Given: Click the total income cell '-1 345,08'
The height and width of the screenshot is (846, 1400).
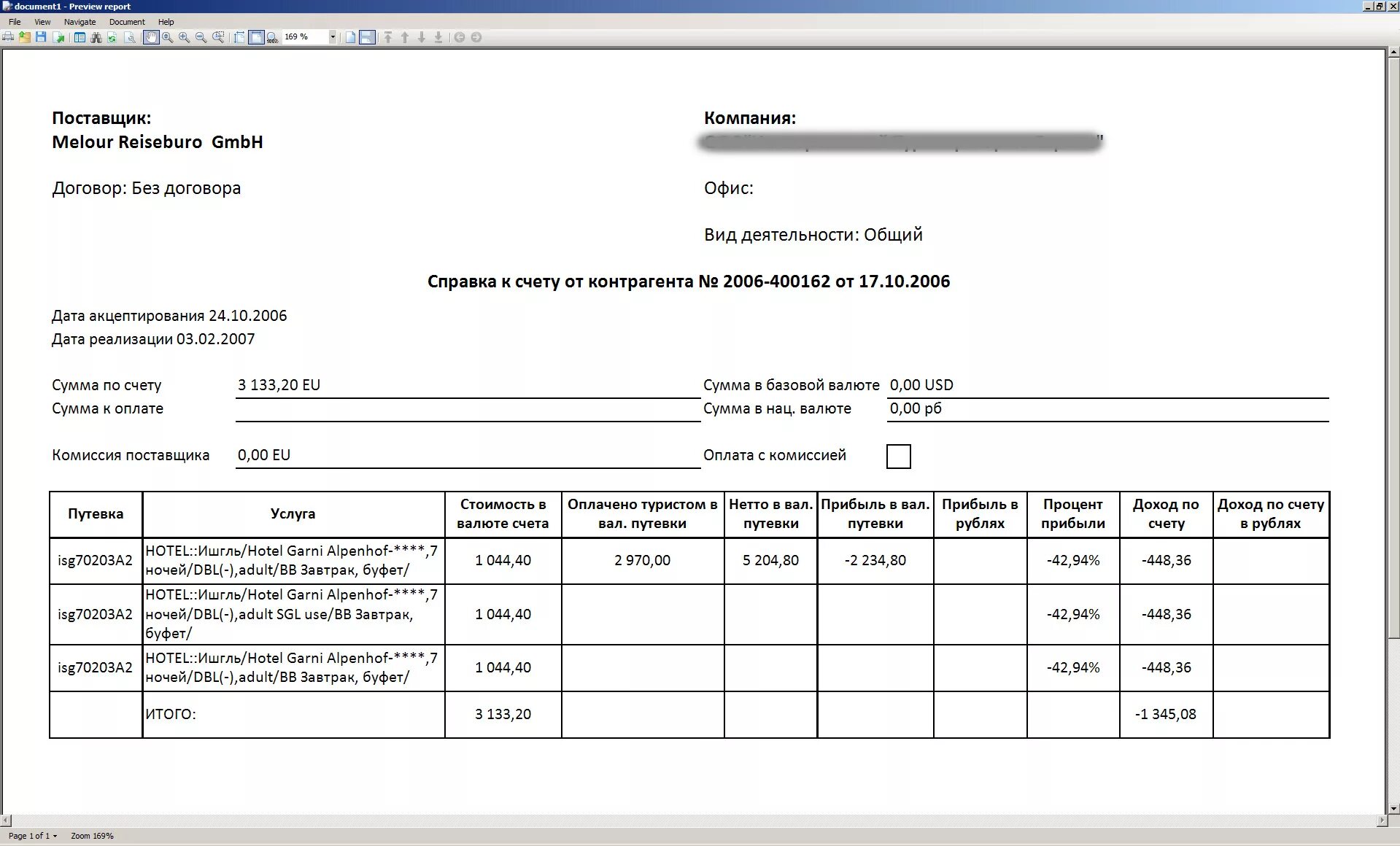Looking at the screenshot, I should click(1166, 715).
